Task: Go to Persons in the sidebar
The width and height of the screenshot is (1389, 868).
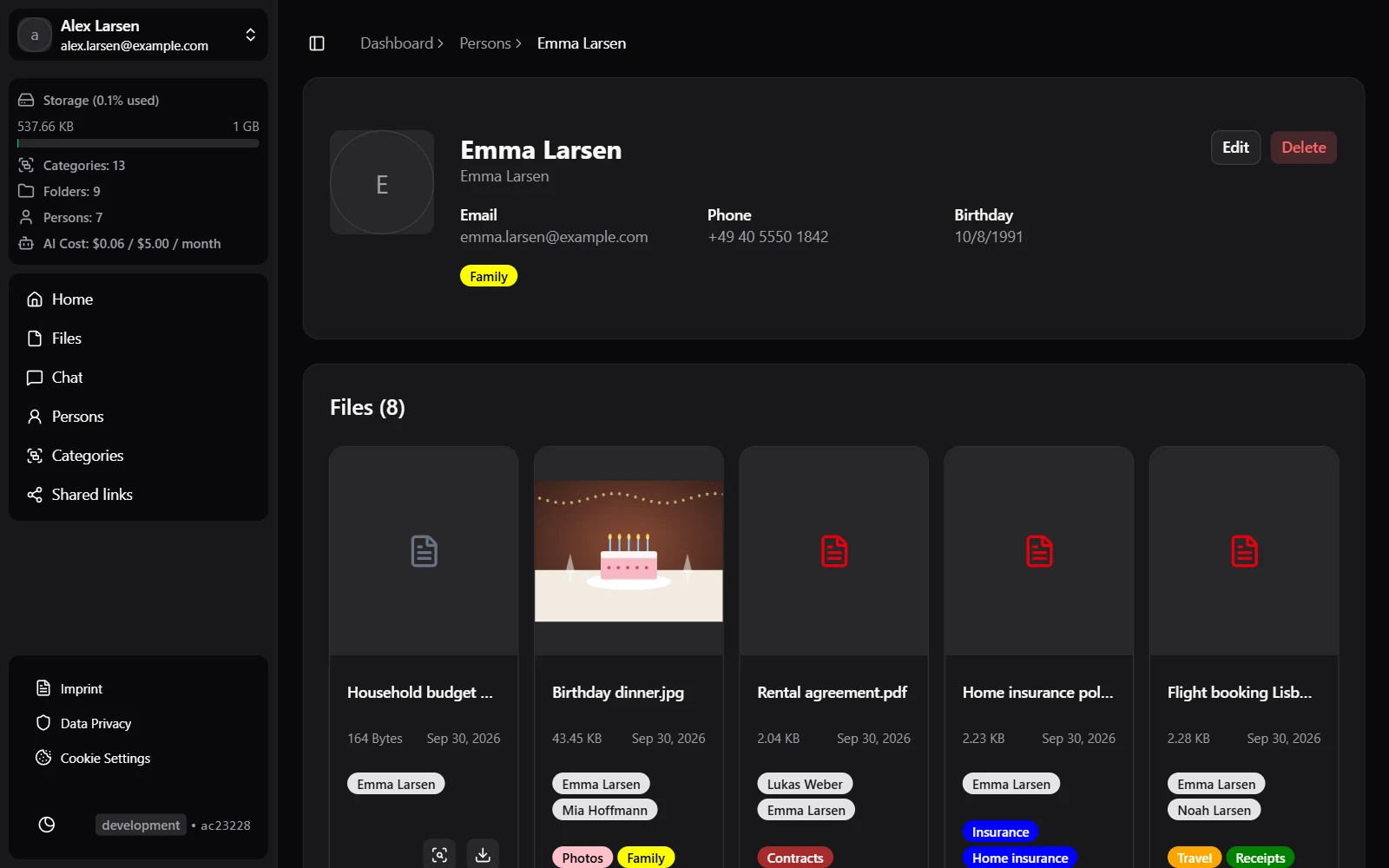Action: (138, 417)
